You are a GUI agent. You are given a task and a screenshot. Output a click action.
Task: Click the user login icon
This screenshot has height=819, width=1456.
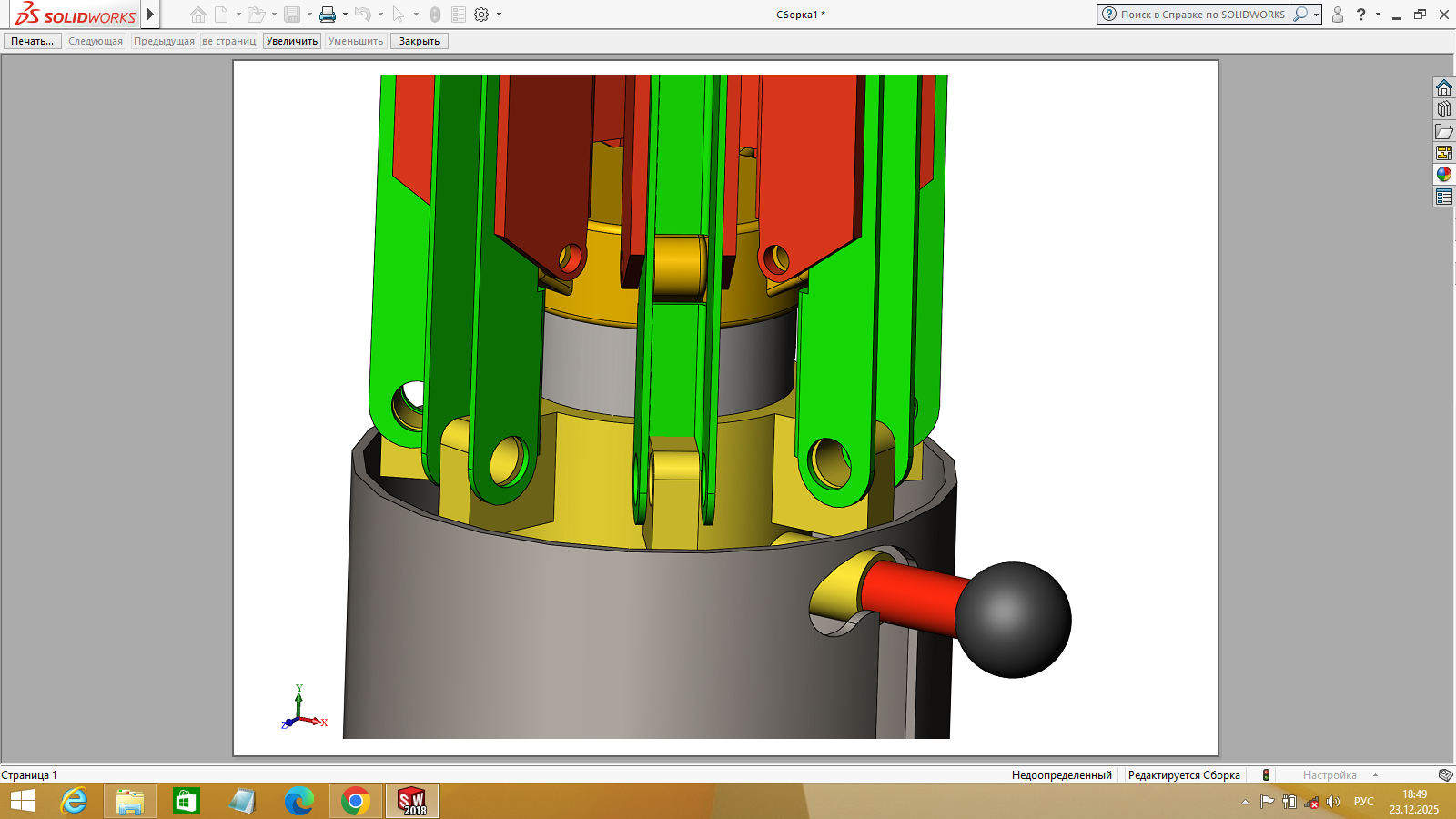1338,15
